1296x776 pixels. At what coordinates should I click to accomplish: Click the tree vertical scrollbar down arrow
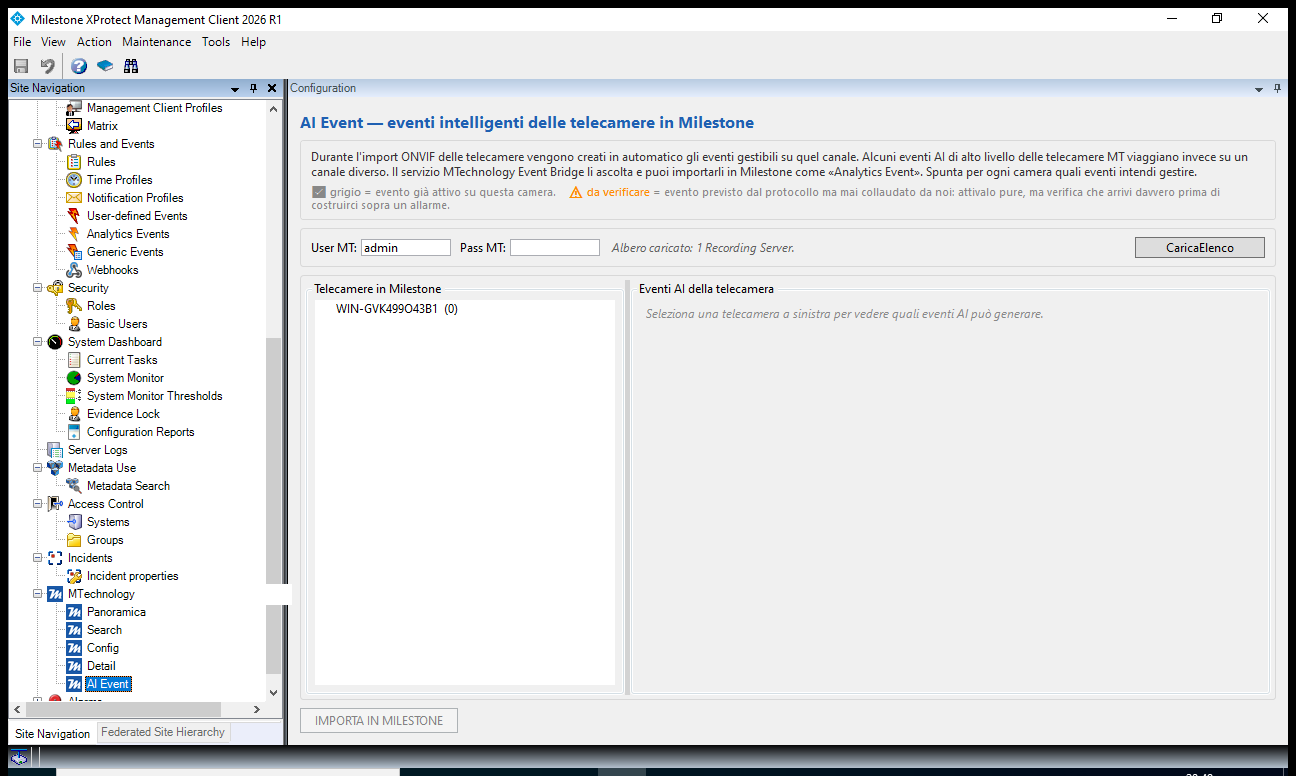point(274,692)
